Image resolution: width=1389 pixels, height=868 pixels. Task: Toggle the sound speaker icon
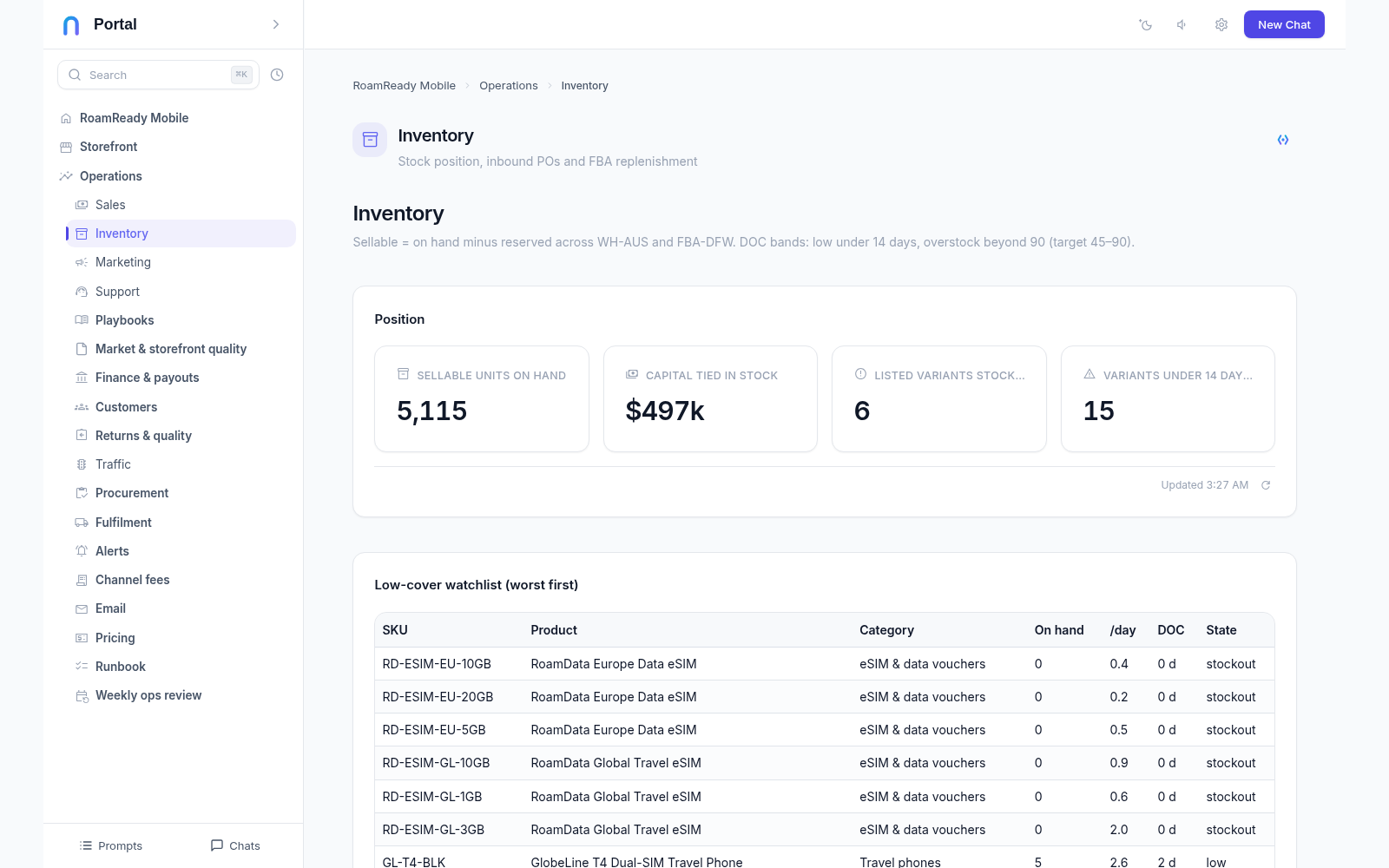(x=1182, y=24)
